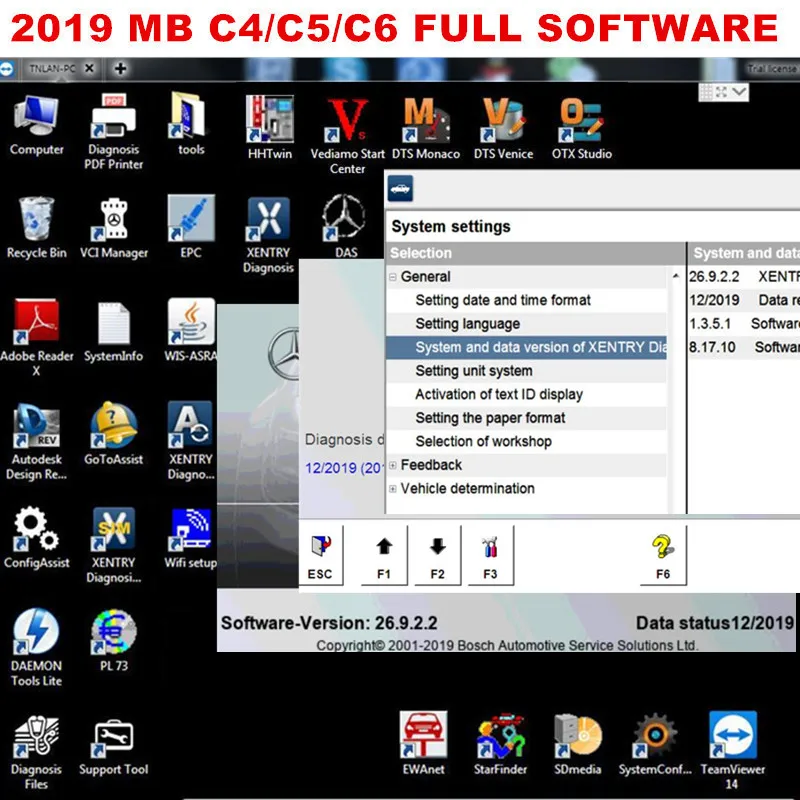800x800 pixels.
Task: Collapse the General tree node
Action: point(393,277)
